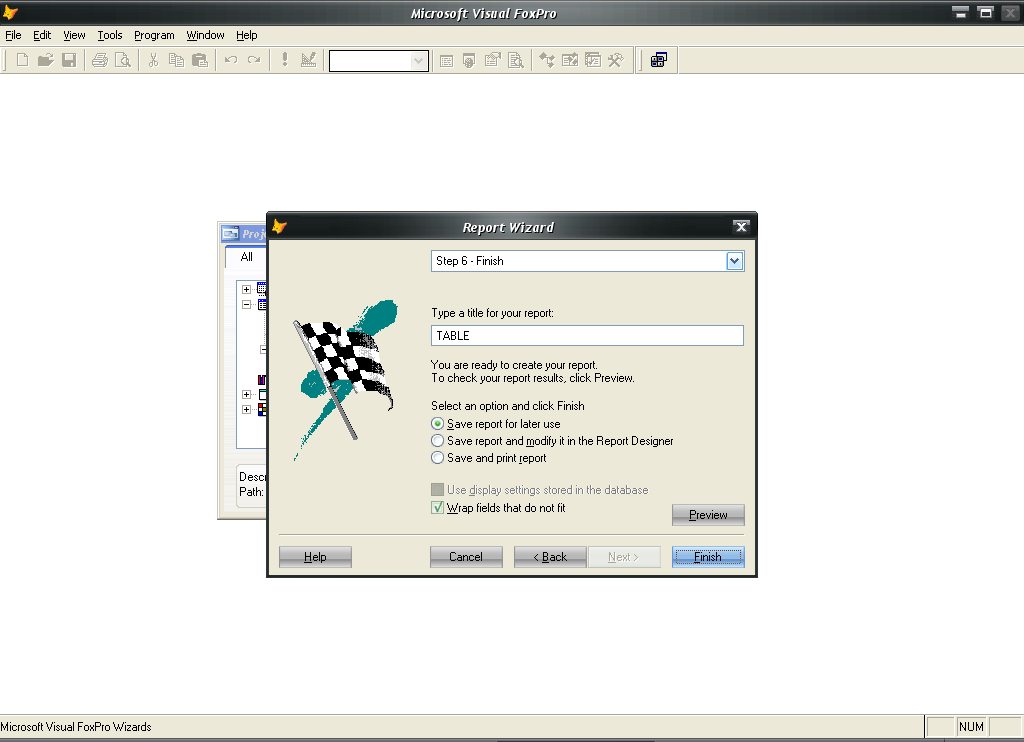Screen dimensions: 1024x742
Task: Click the Preview button
Action: (x=708, y=515)
